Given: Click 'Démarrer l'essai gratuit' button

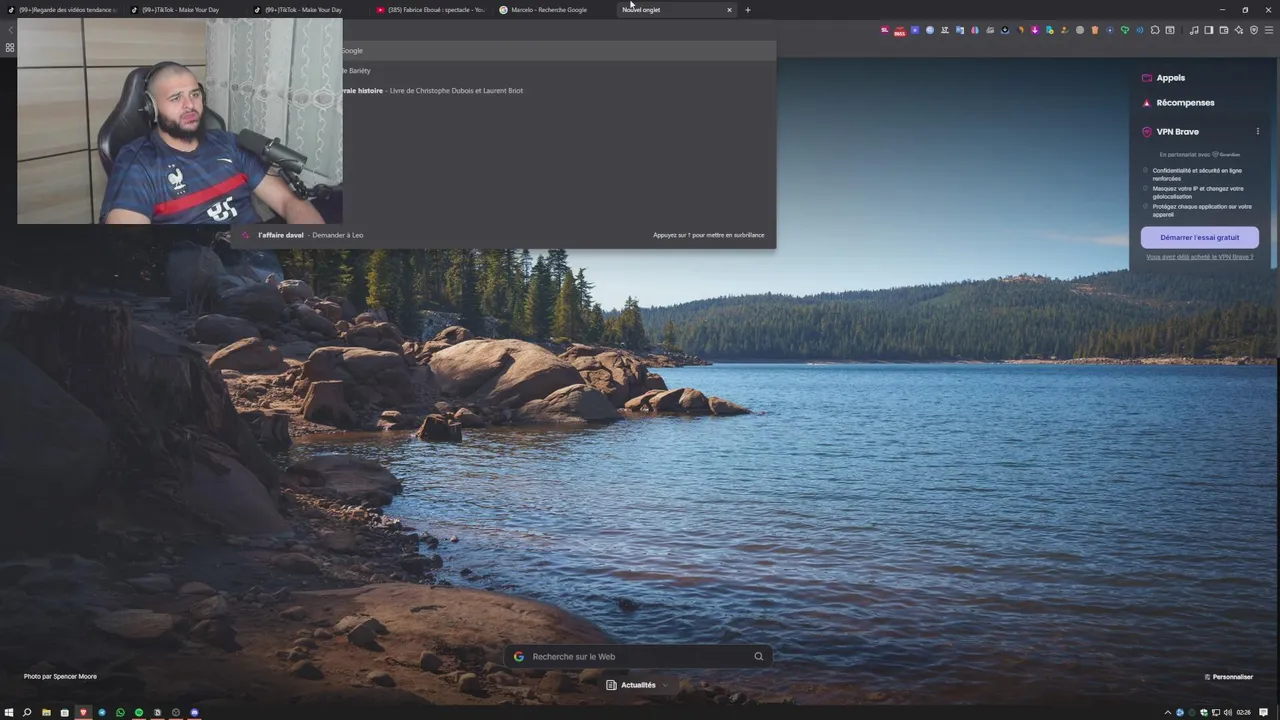Looking at the screenshot, I should (1199, 237).
